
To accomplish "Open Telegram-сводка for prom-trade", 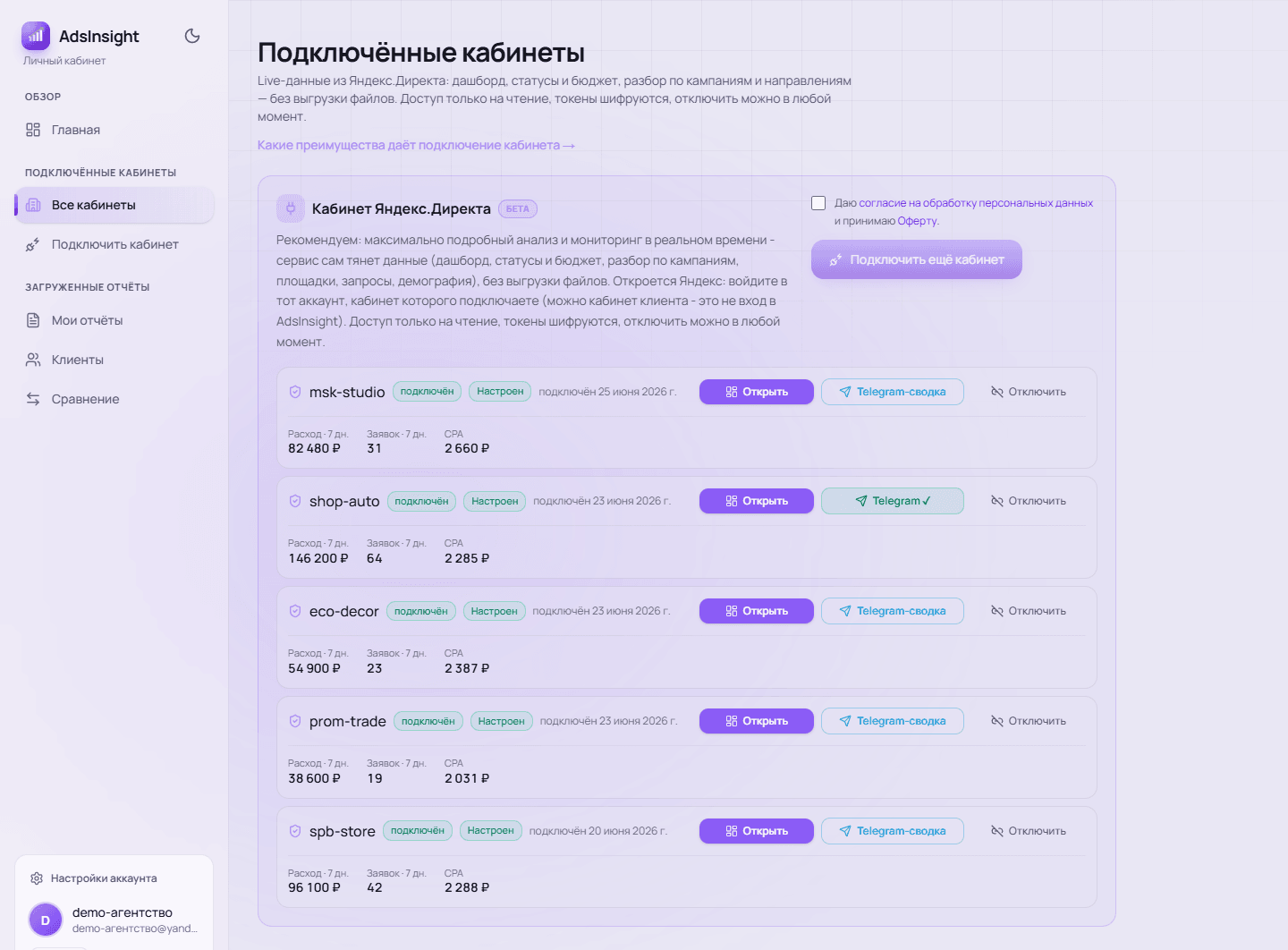I will [893, 721].
